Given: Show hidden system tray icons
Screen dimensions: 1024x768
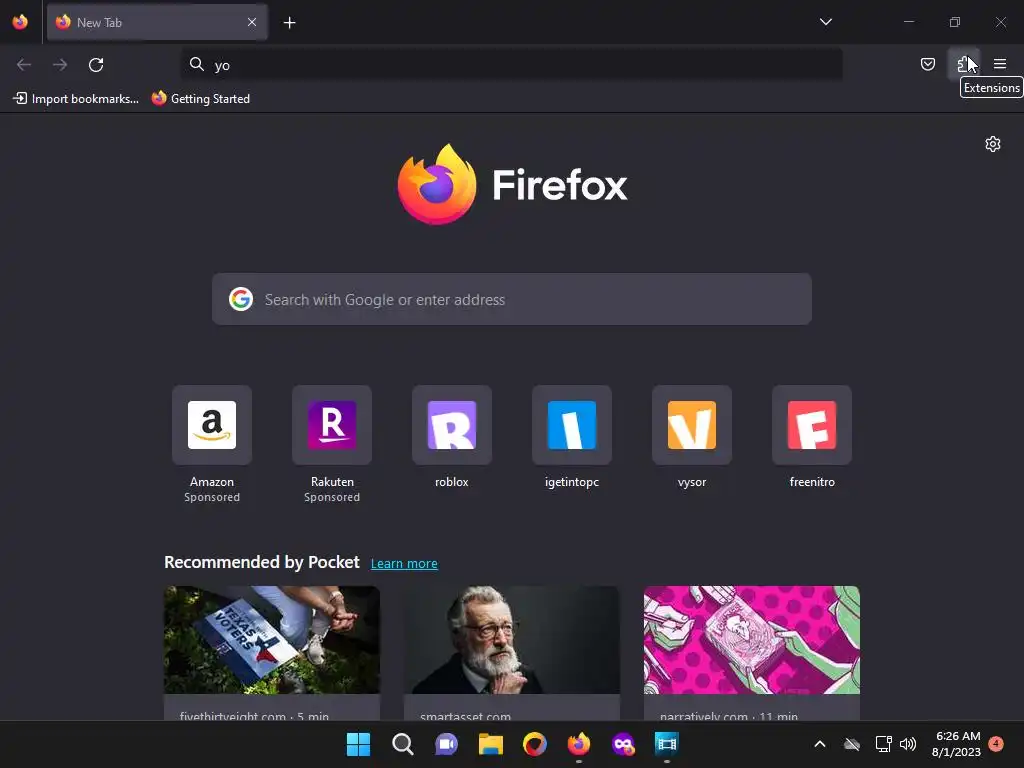Looking at the screenshot, I should 820,744.
